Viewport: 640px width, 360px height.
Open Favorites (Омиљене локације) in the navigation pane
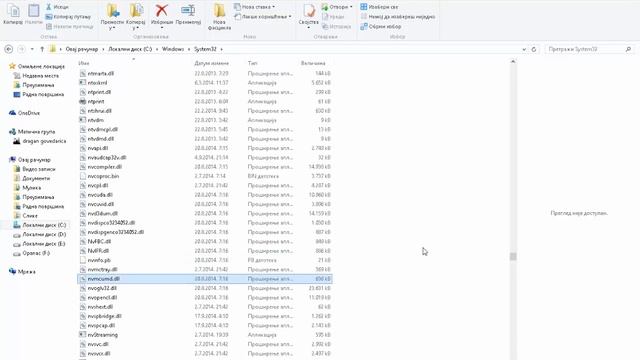point(37,66)
